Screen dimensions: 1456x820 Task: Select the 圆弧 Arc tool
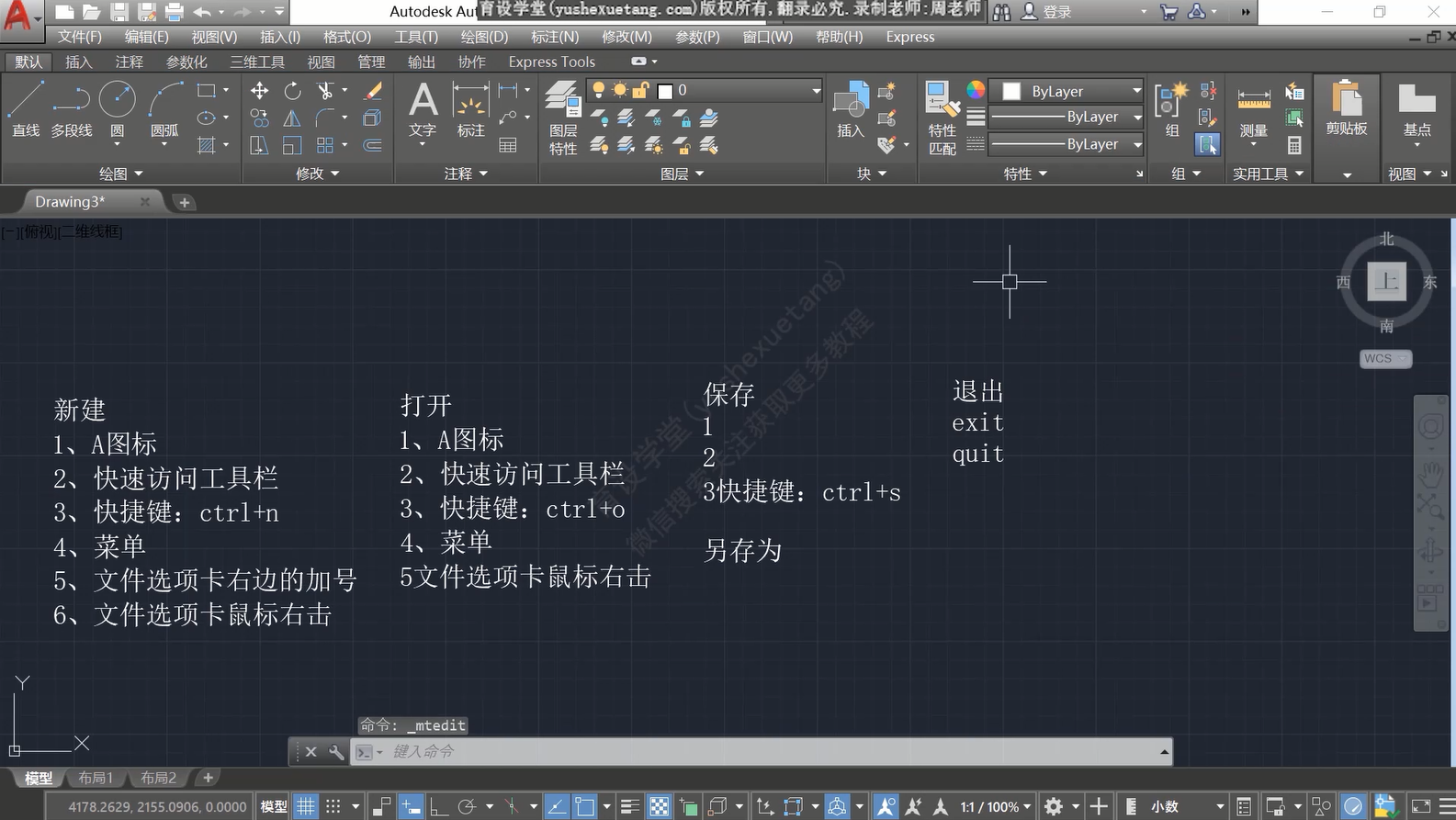pos(164,108)
